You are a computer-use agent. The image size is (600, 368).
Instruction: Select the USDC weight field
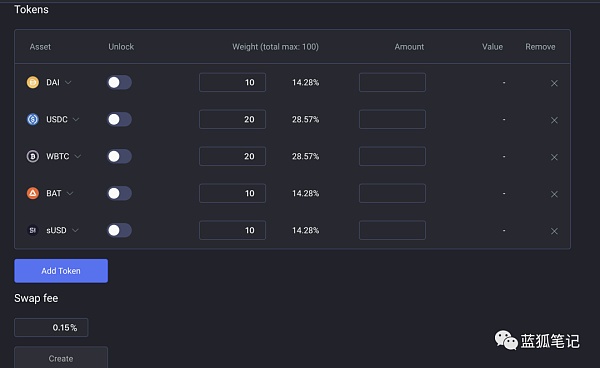[232, 119]
